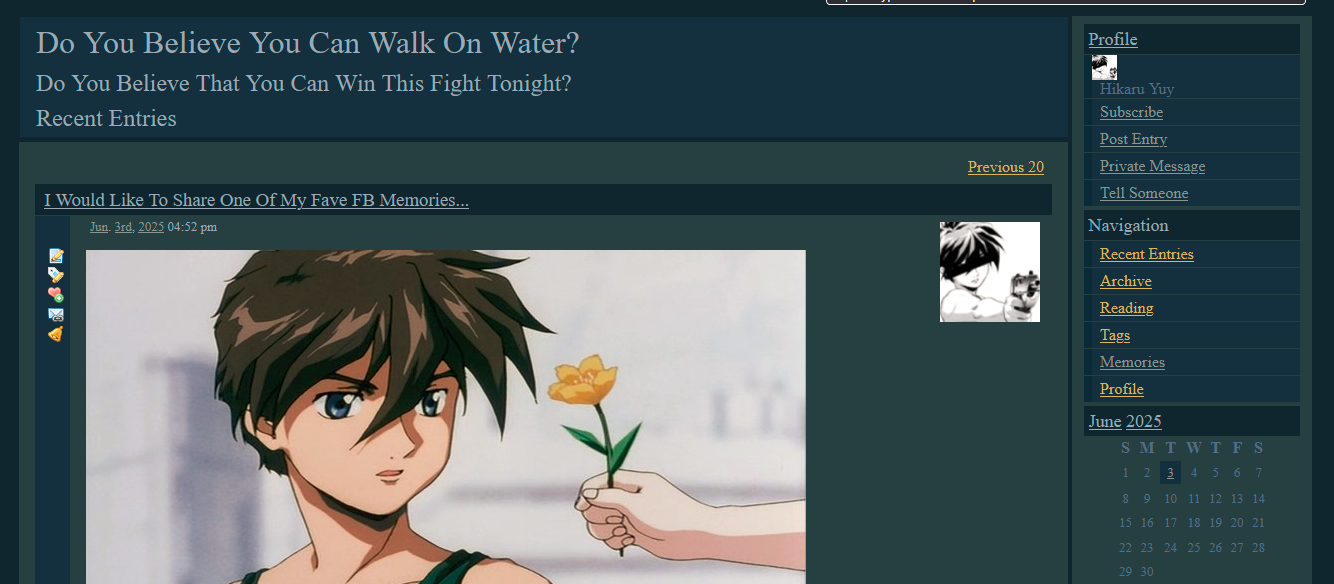Open Reading in Navigation menu
1334x584 pixels.
coord(1126,308)
